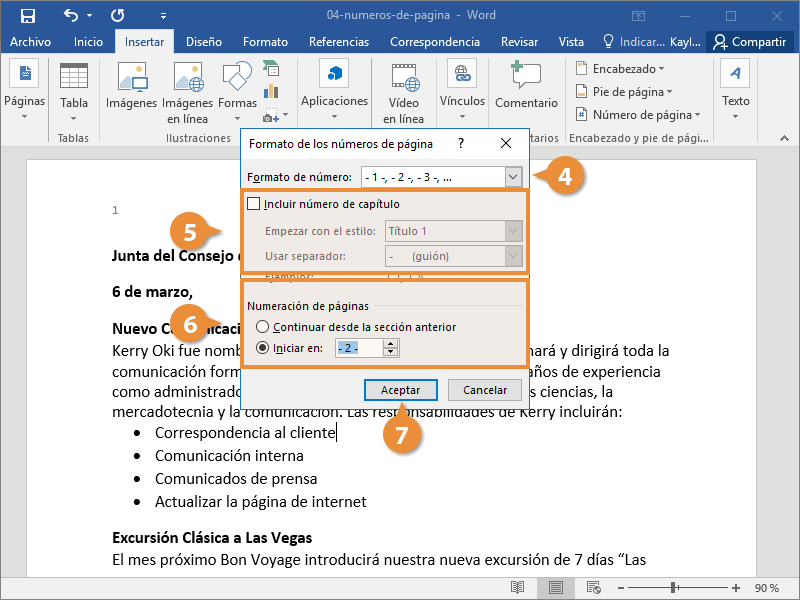This screenshot has height=600, width=800.
Task: Open the Número de página dropdown
Action: click(638, 115)
